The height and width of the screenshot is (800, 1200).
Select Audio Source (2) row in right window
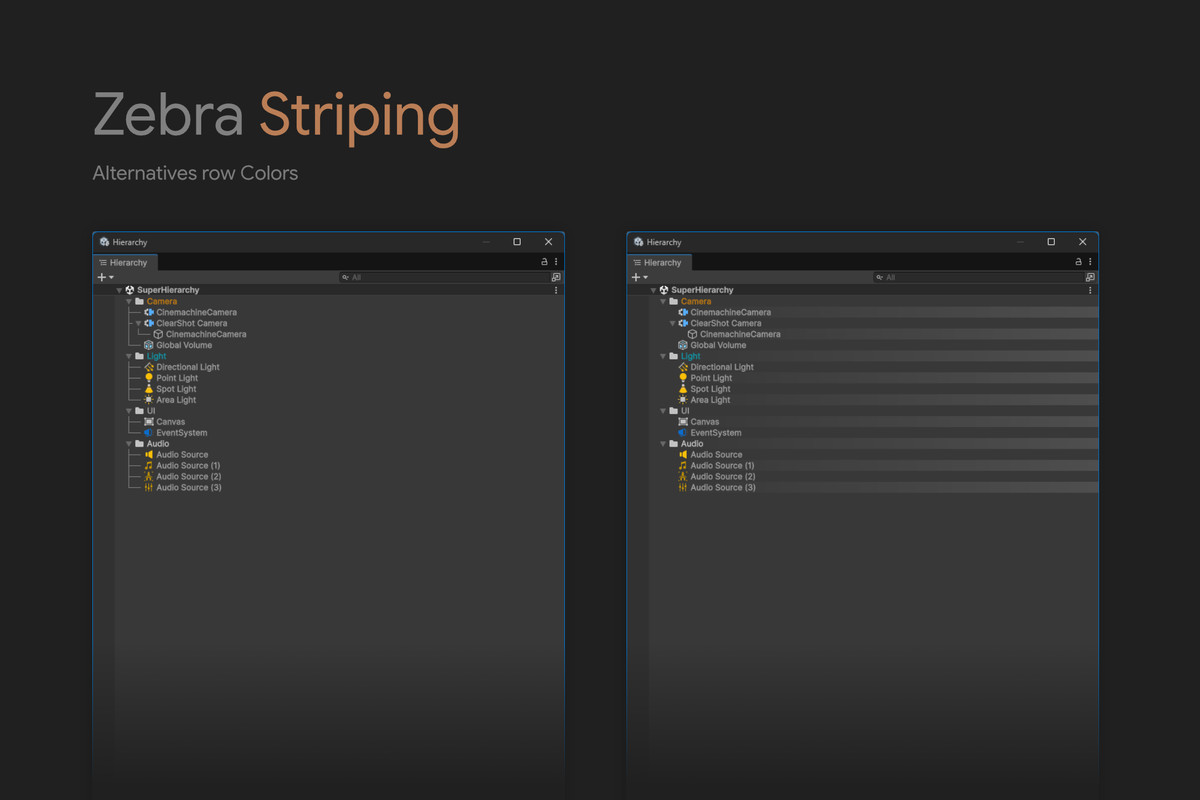[x=723, y=477]
